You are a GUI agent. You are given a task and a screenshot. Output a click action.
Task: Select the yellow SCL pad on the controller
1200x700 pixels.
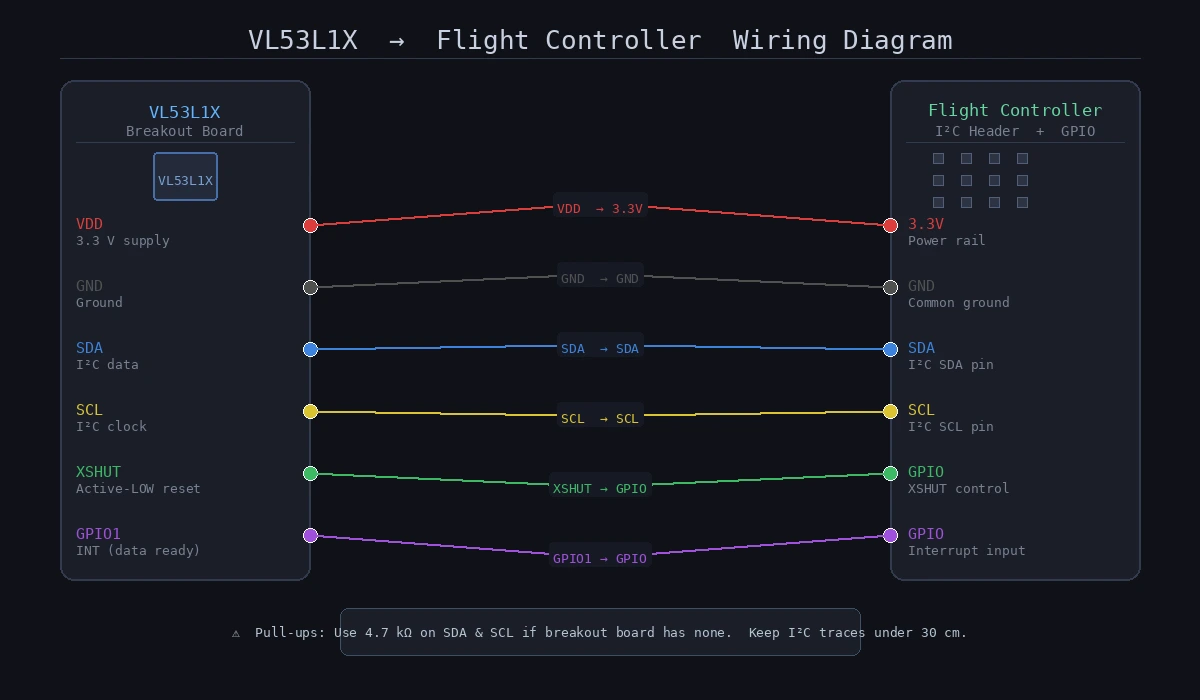tap(890, 410)
